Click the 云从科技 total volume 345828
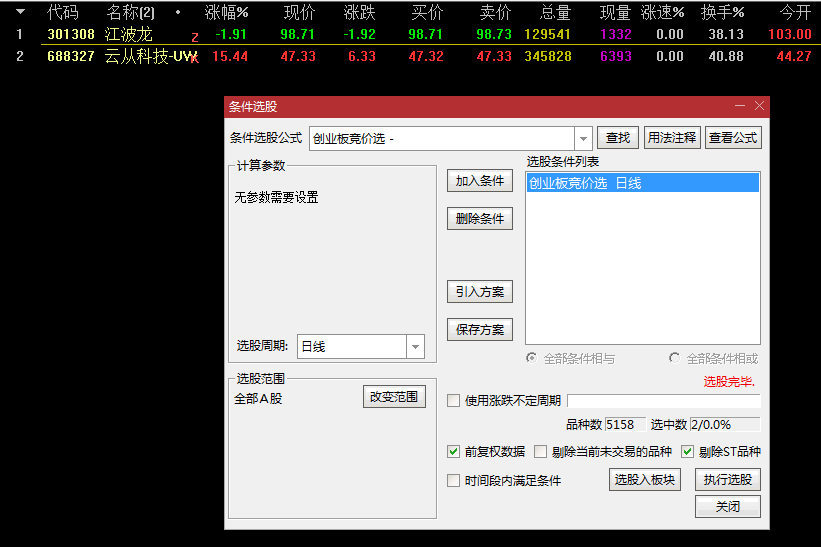This screenshot has height=547, width=821. (x=548, y=57)
